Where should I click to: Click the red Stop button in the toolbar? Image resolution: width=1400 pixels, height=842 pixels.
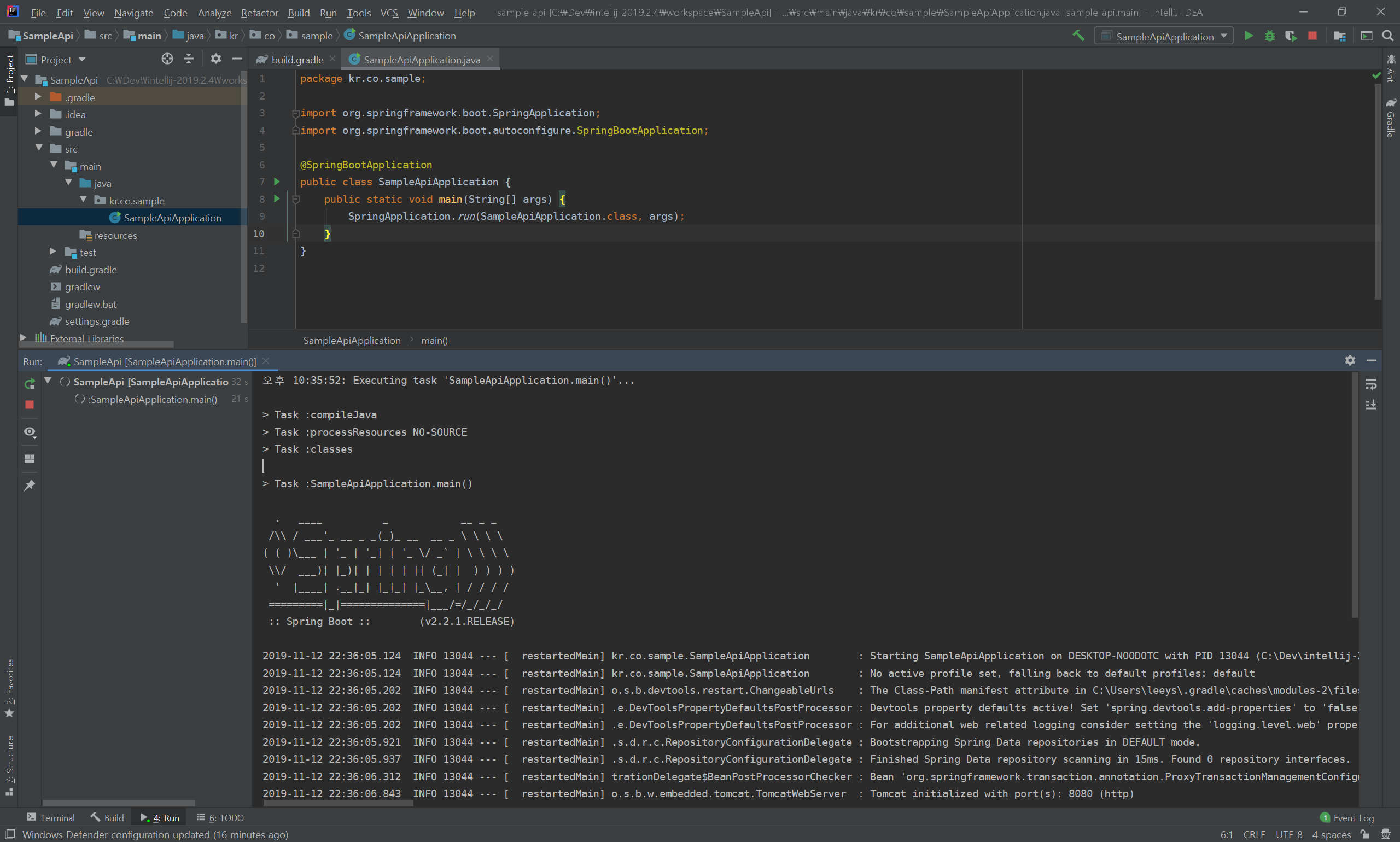pyautogui.click(x=1312, y=36)
